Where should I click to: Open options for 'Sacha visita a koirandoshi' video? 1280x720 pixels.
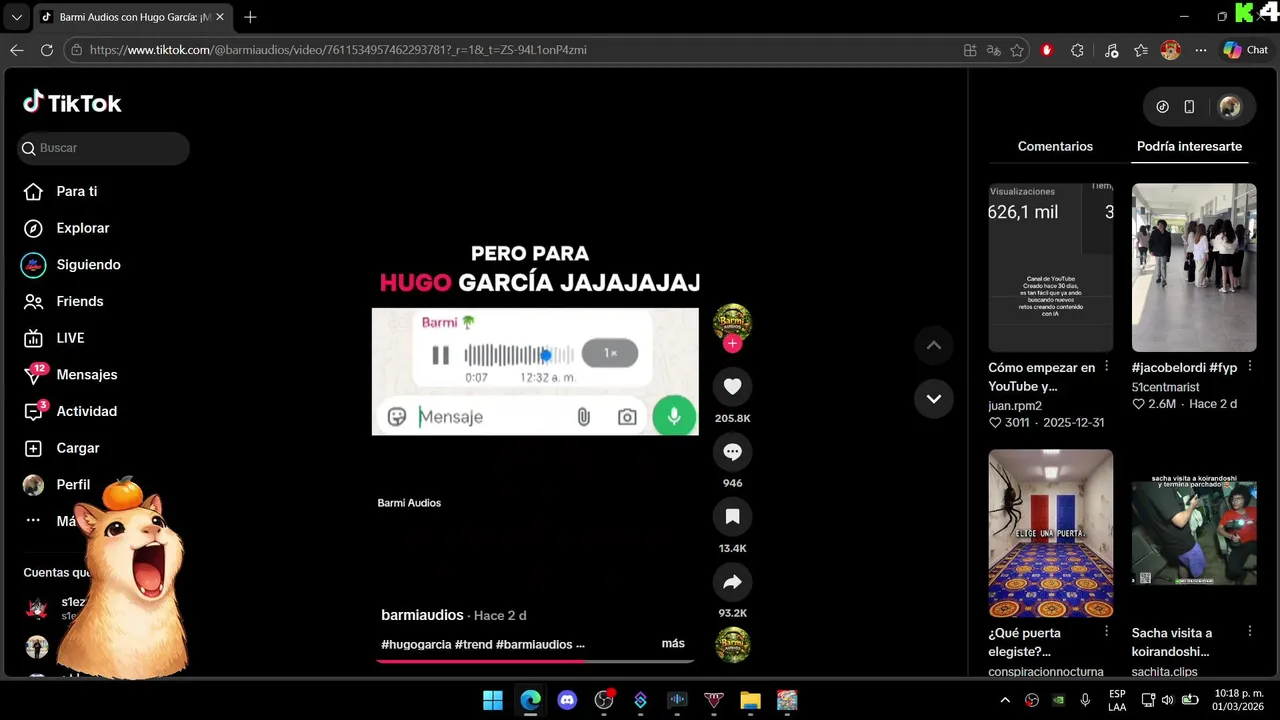point(1249,632)
